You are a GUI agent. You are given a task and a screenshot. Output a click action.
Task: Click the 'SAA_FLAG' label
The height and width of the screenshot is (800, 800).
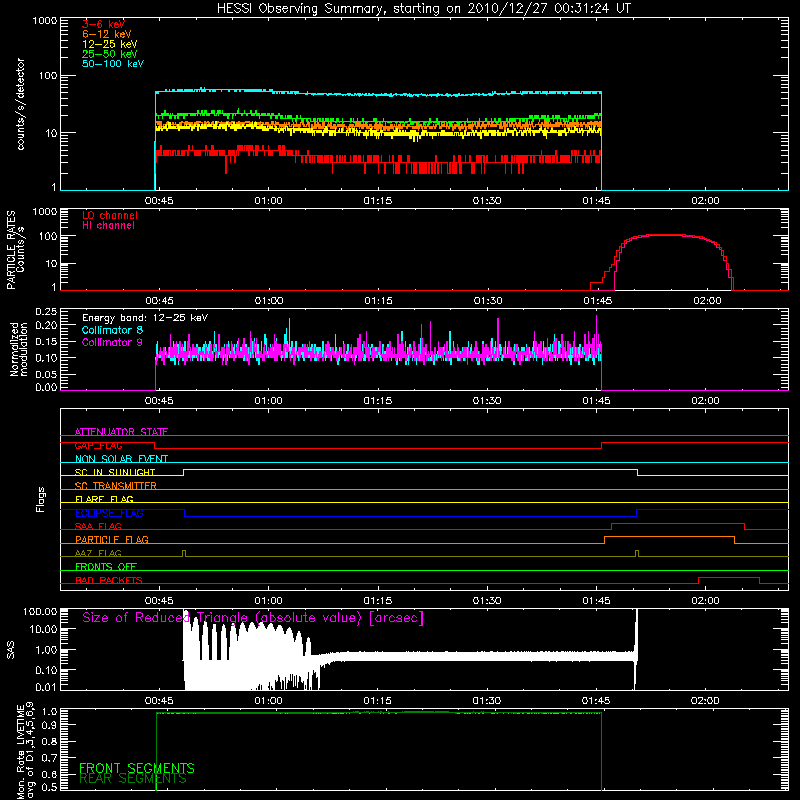tap(98, 526)
